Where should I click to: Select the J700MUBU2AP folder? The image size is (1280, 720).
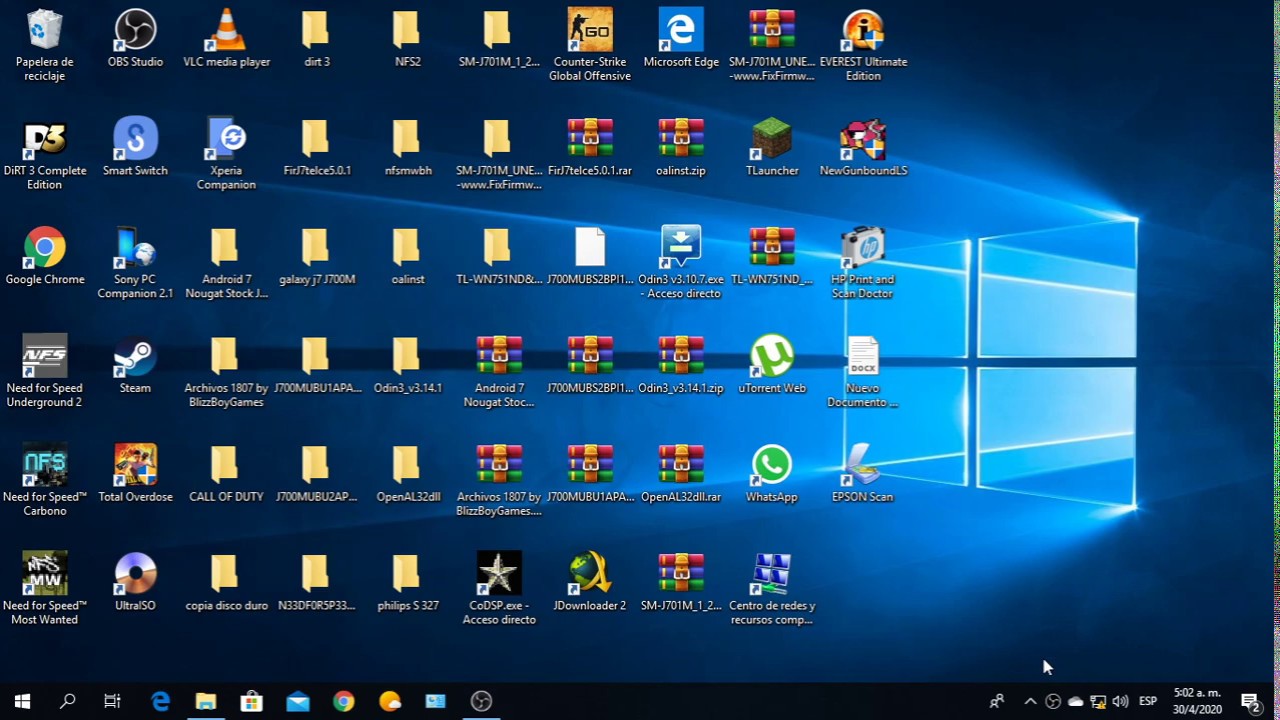point(317,474)
